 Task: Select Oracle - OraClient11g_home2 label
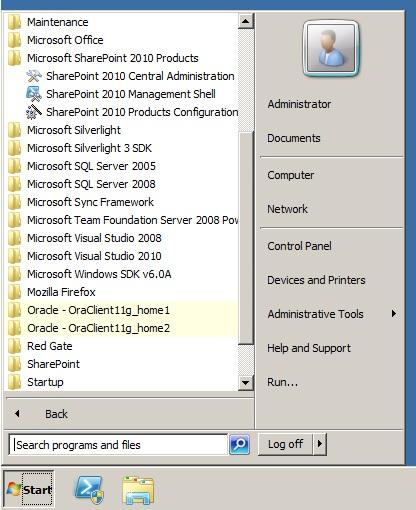[x=99, y=328]
